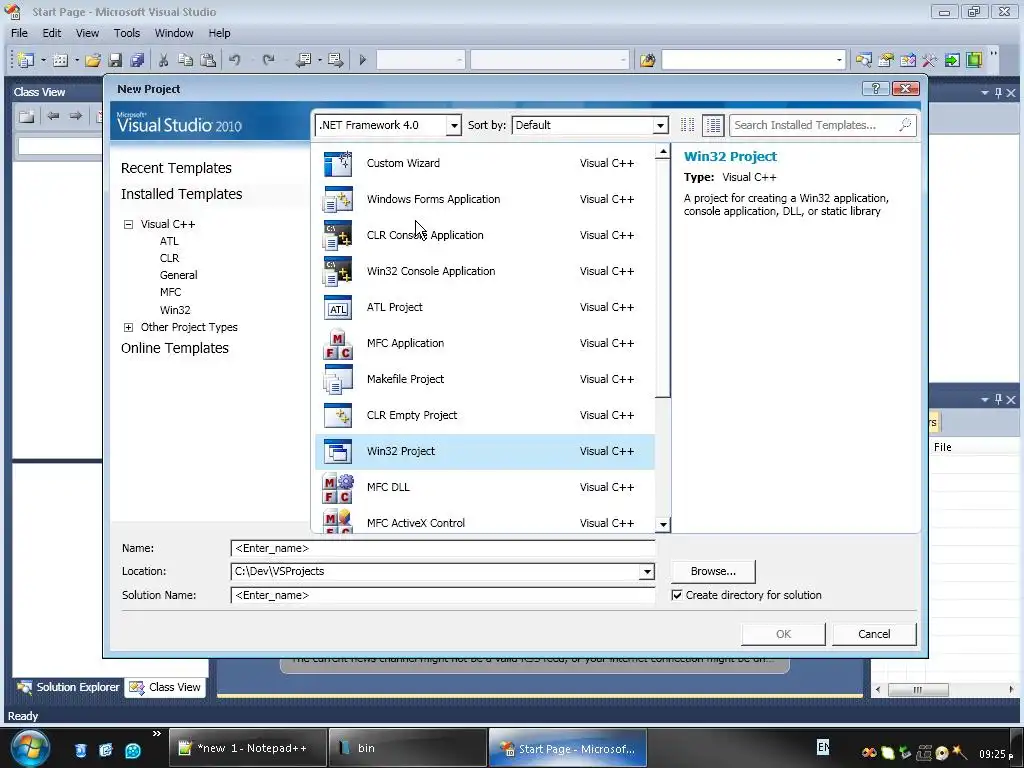Click the Cancel button
The height and width of the screenshot is (768, 1024).
coord(874,634)
